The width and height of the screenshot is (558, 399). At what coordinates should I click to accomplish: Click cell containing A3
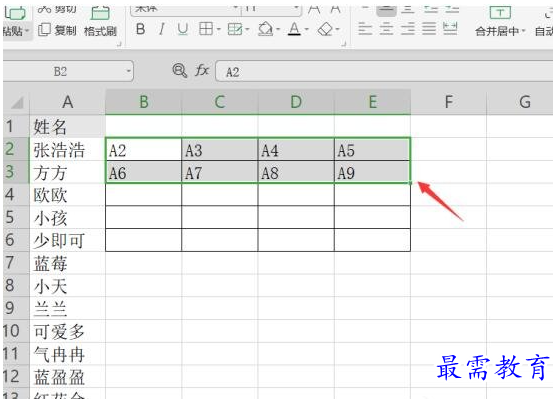pos(220,149)
